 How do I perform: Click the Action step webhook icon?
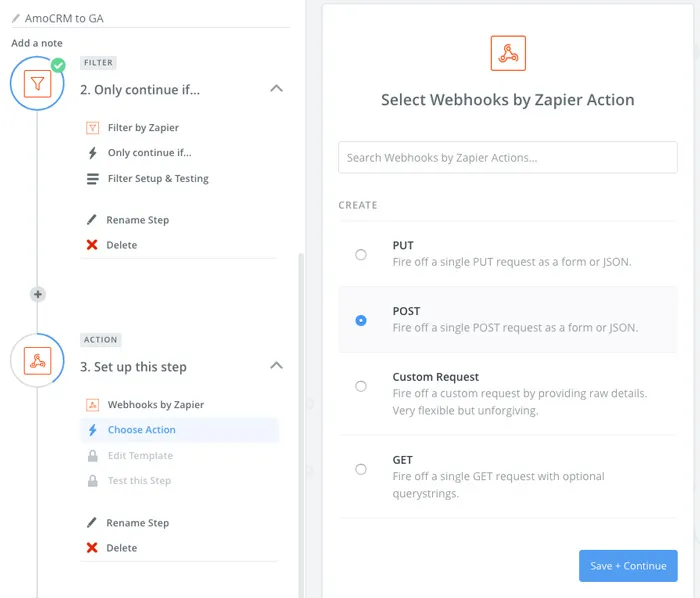pos(38,361)
